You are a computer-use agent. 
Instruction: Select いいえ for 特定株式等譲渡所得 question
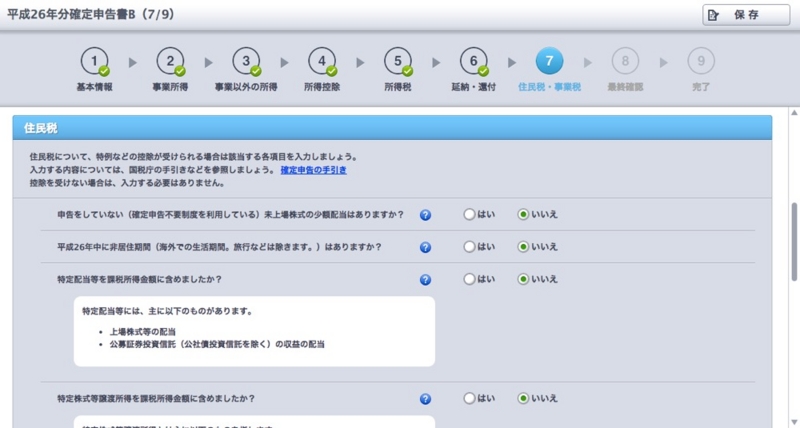[523, 398]
